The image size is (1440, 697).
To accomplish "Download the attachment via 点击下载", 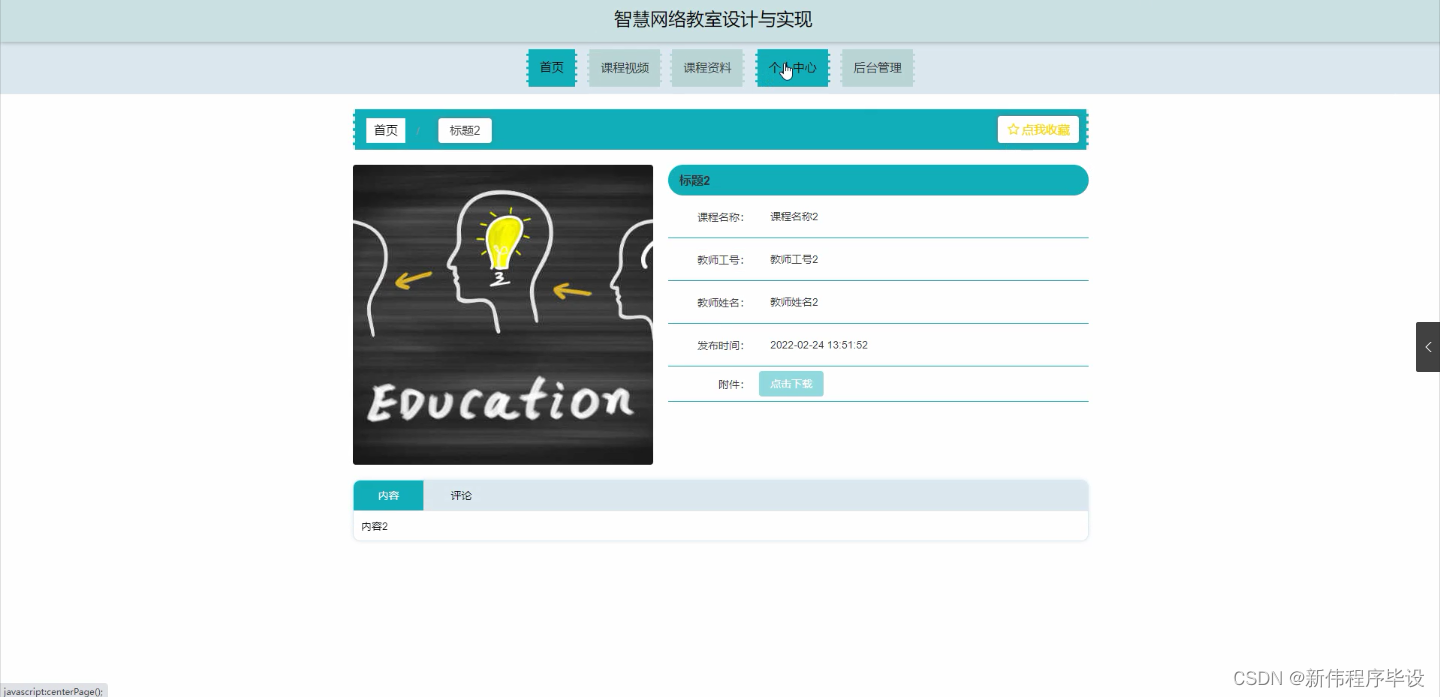I will click(x=791, y=383).
